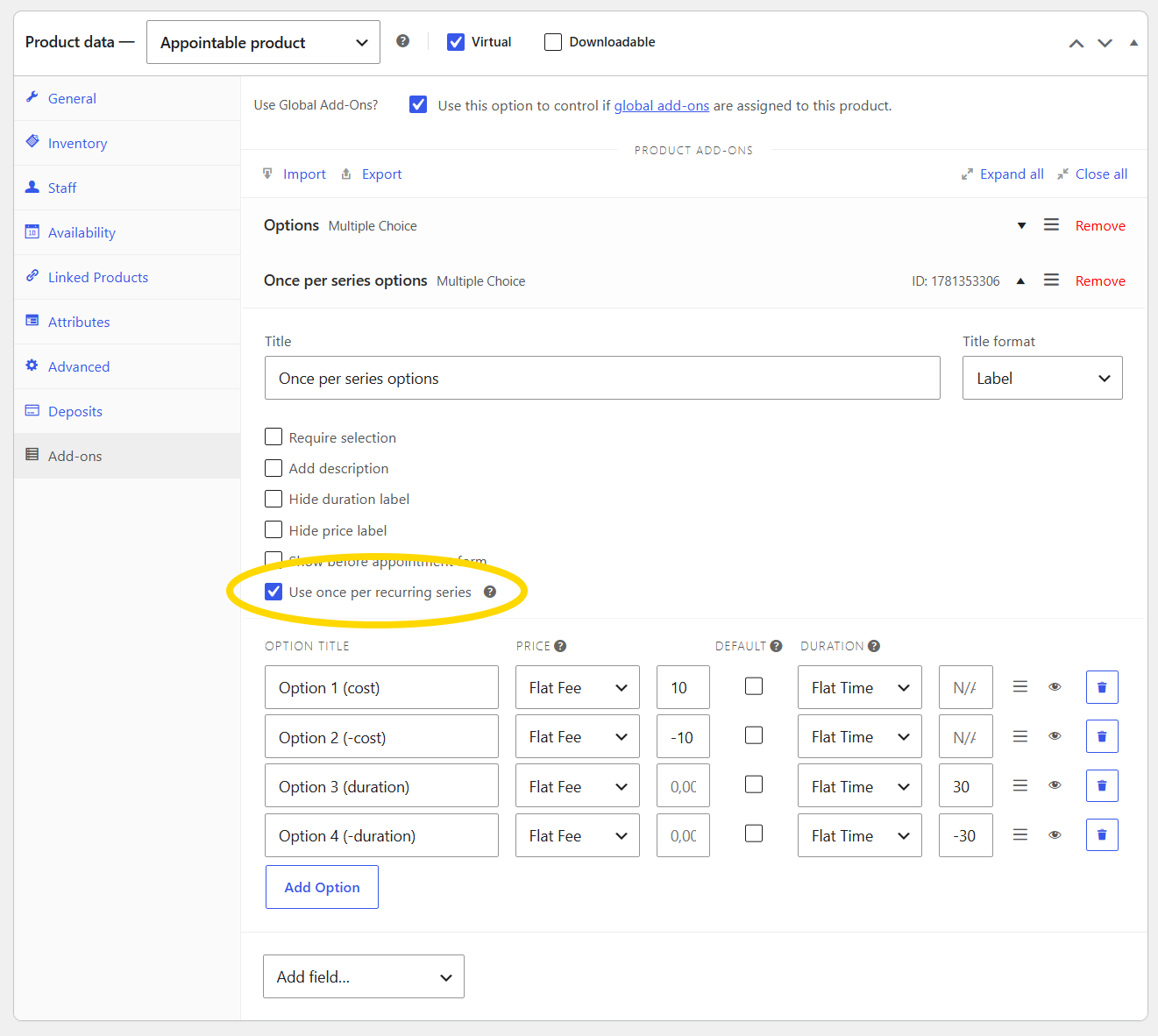Click the General tab wrench icon
Viewport: 1158px width, 1036px height.
pyautogui.click(x=32, y=97)
